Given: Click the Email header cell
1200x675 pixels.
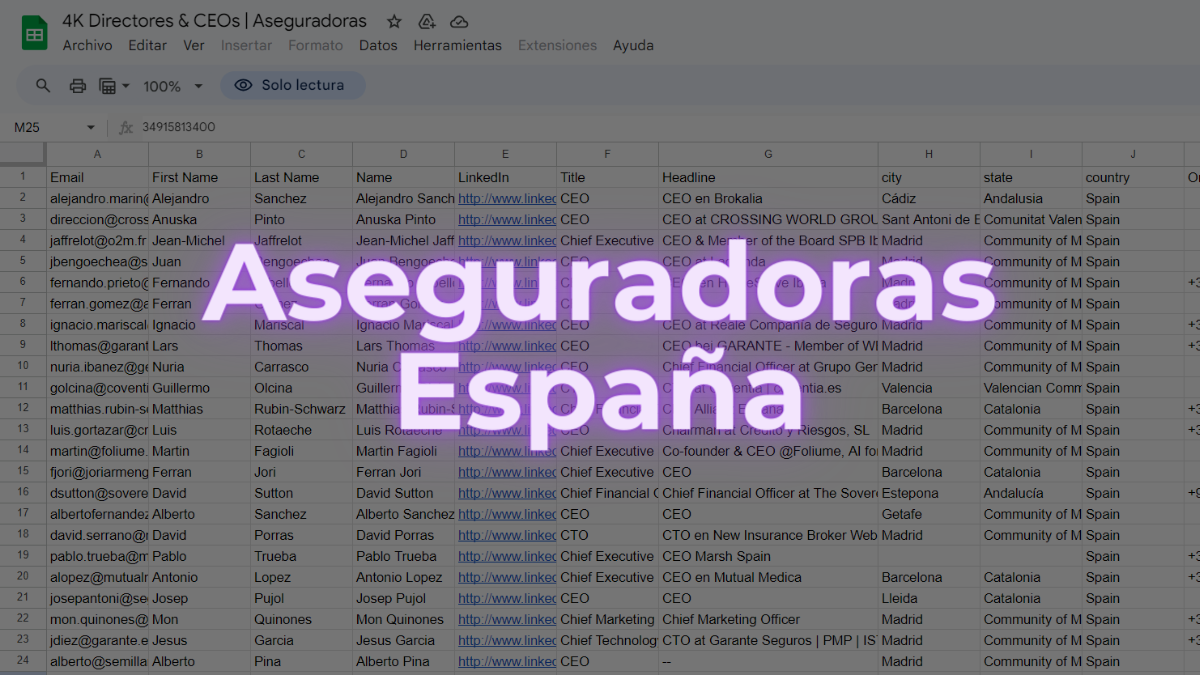Looking at the screenshot, I should point(97,177).
